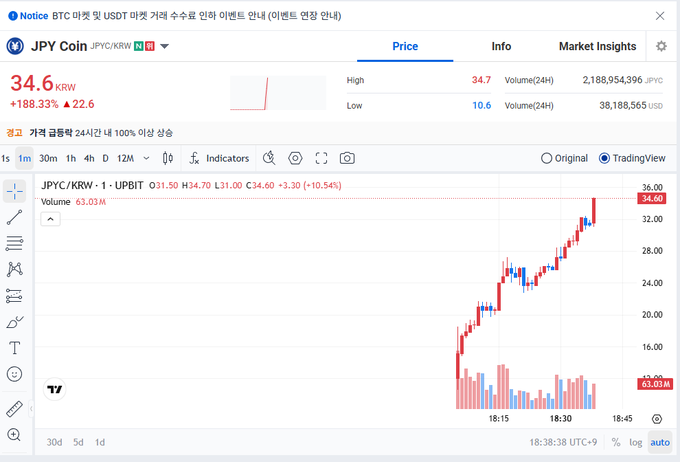Viewport: 680px width, 462px height.
Task: Open the page settings gear
Action: [661, 46]
